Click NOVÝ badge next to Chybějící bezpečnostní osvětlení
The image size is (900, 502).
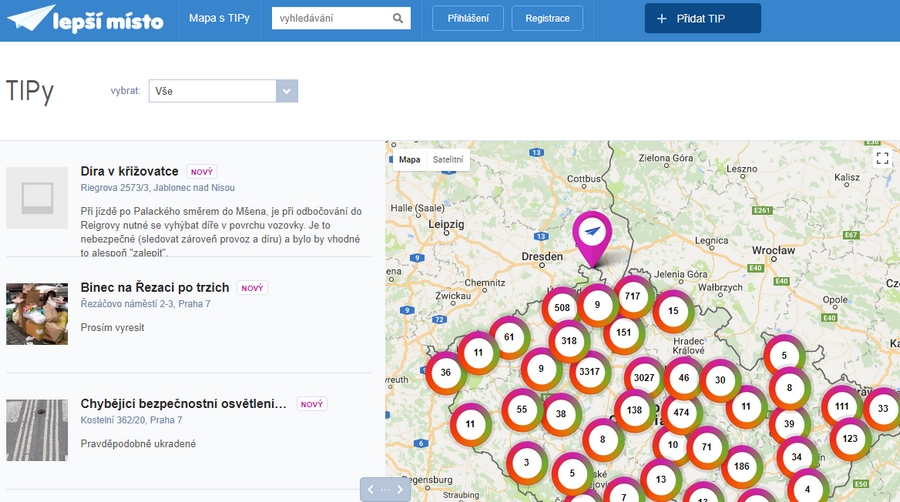[312, 404]
